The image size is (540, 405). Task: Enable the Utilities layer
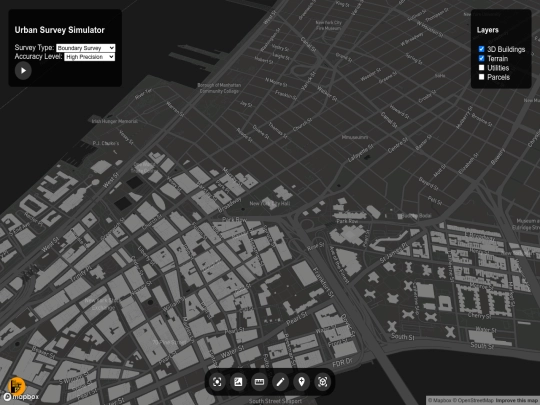pos(481,68)
